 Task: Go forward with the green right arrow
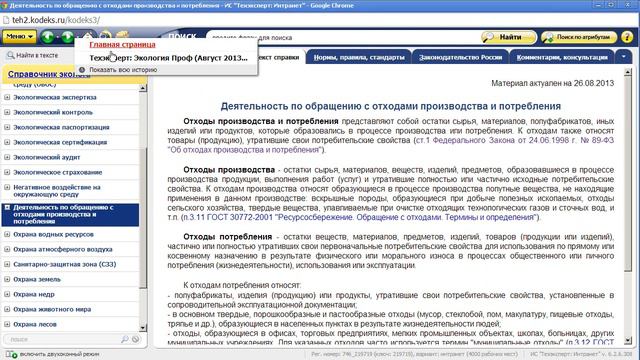point(67,37)
